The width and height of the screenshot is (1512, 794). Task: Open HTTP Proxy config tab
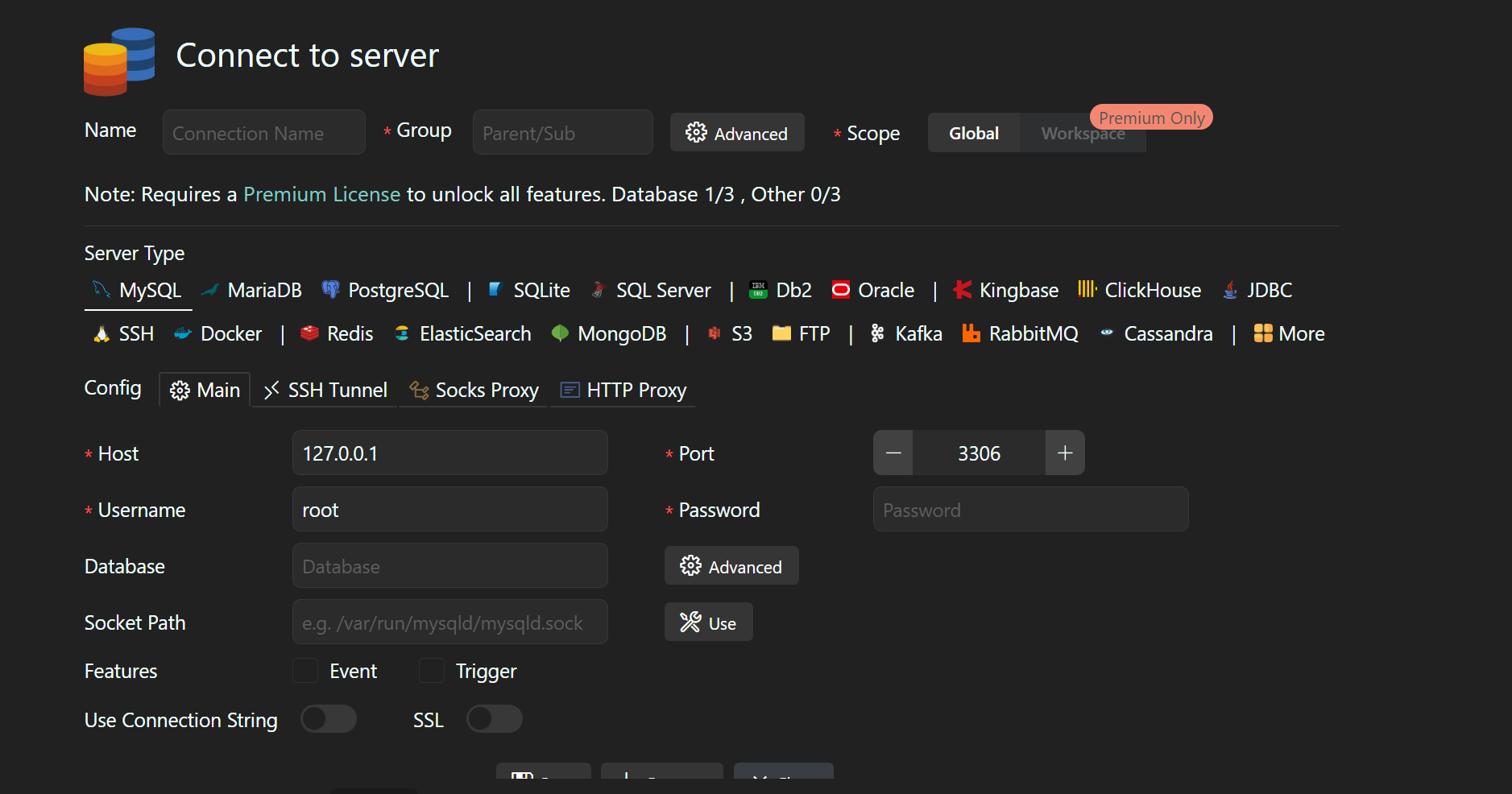[623, 391]
